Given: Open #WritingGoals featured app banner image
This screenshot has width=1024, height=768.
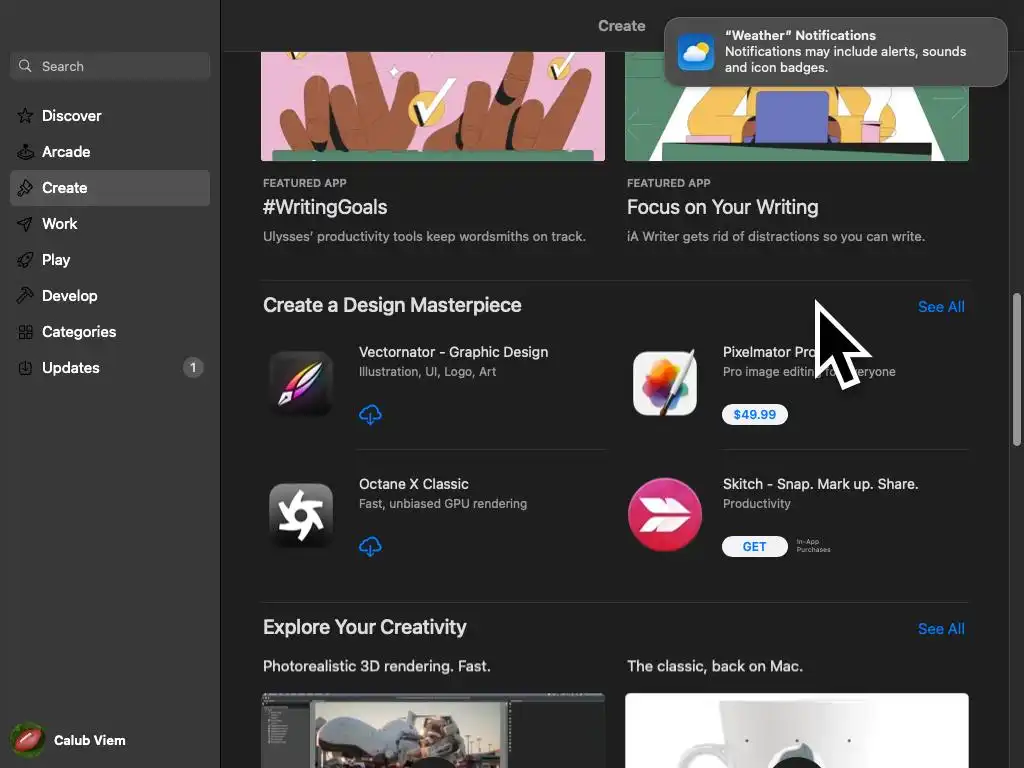Looking at the screenshot, I should [x=432, y=106].
